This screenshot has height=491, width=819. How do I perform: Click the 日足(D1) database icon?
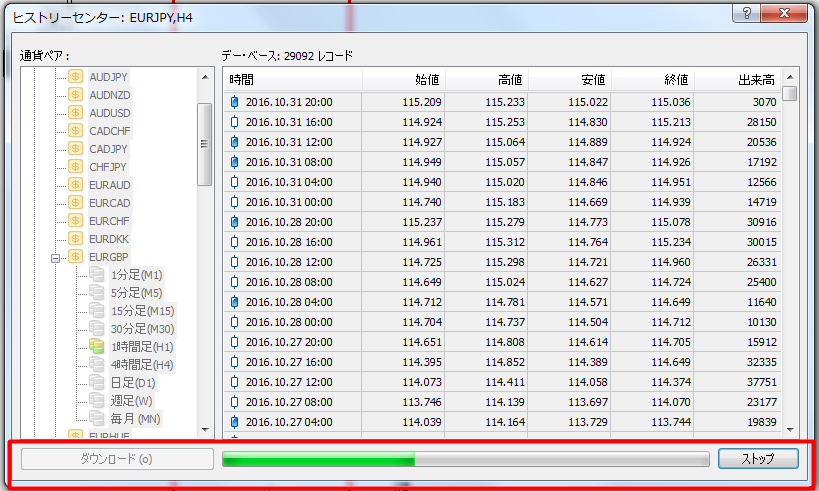tap(97, 382)
